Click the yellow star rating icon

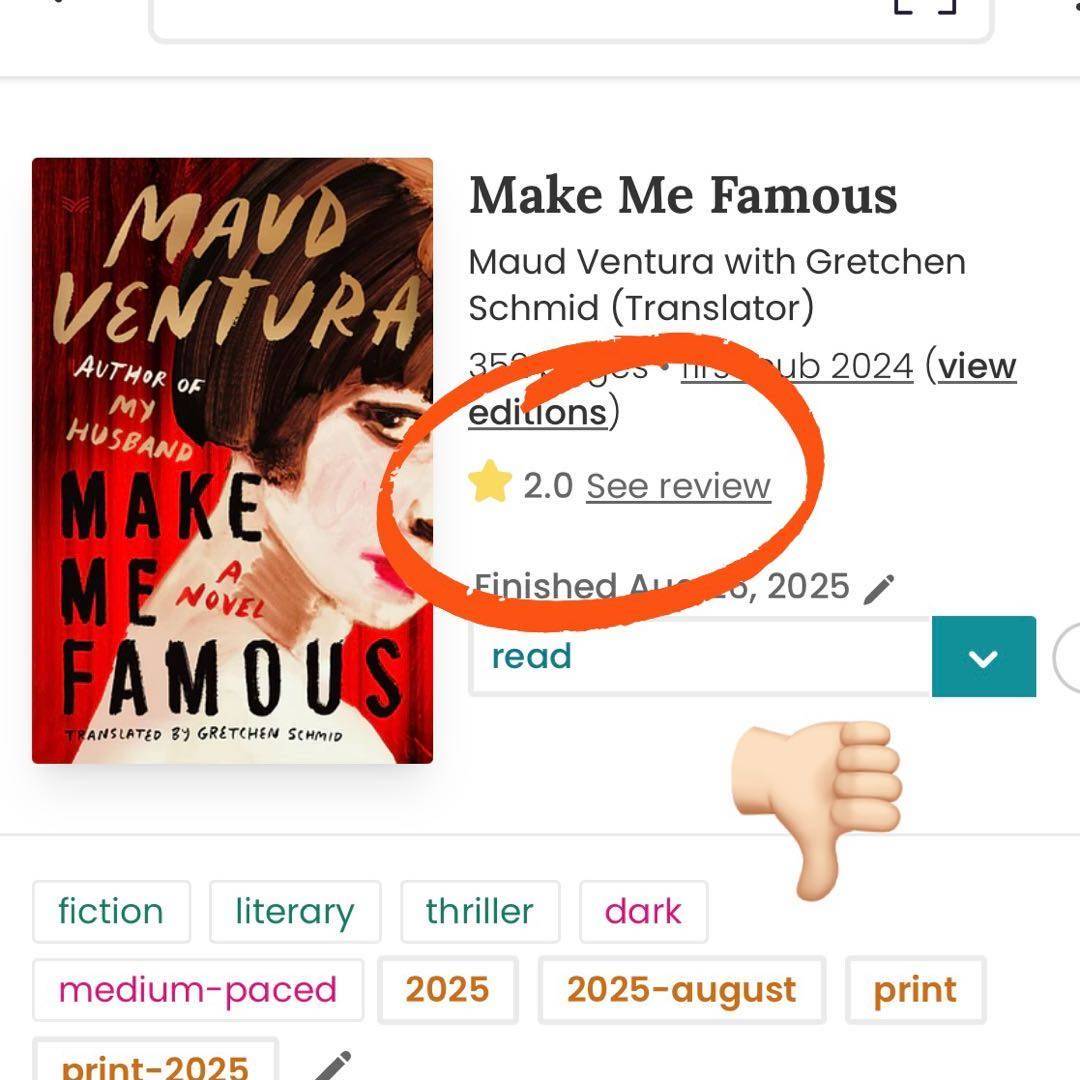[490, 485]
